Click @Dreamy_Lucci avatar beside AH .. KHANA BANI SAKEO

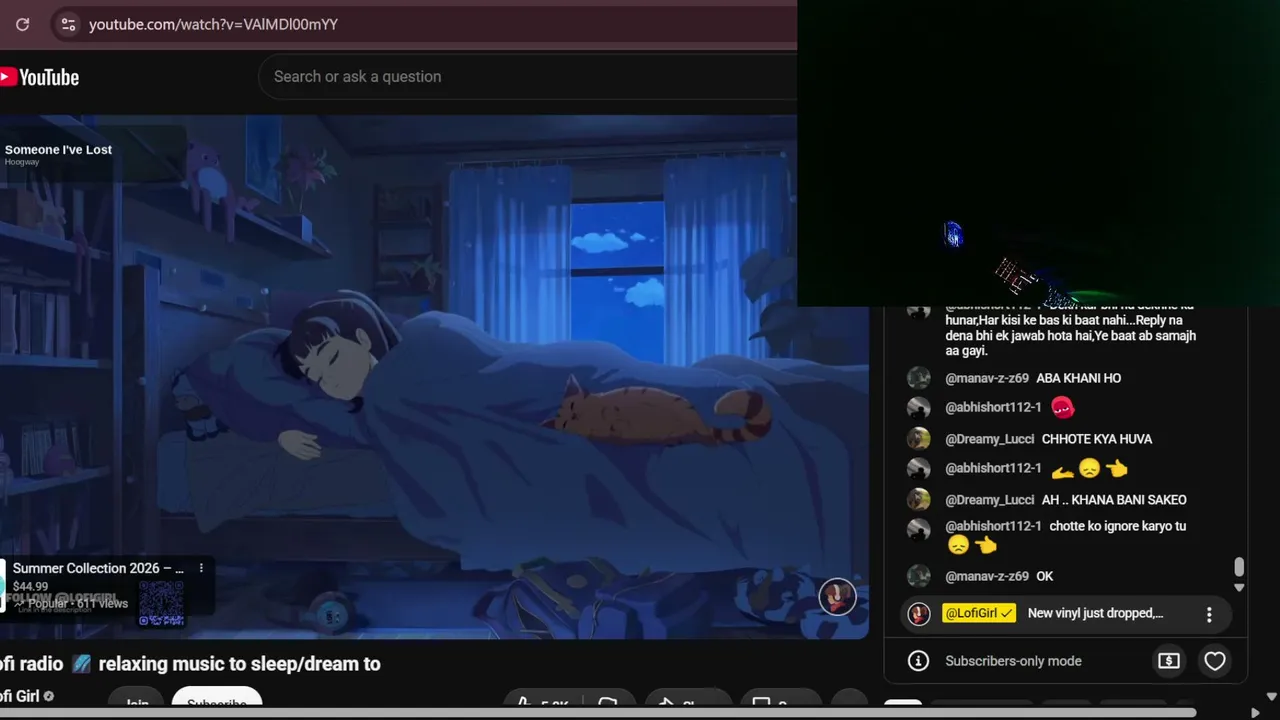click(x=919, y=500)
